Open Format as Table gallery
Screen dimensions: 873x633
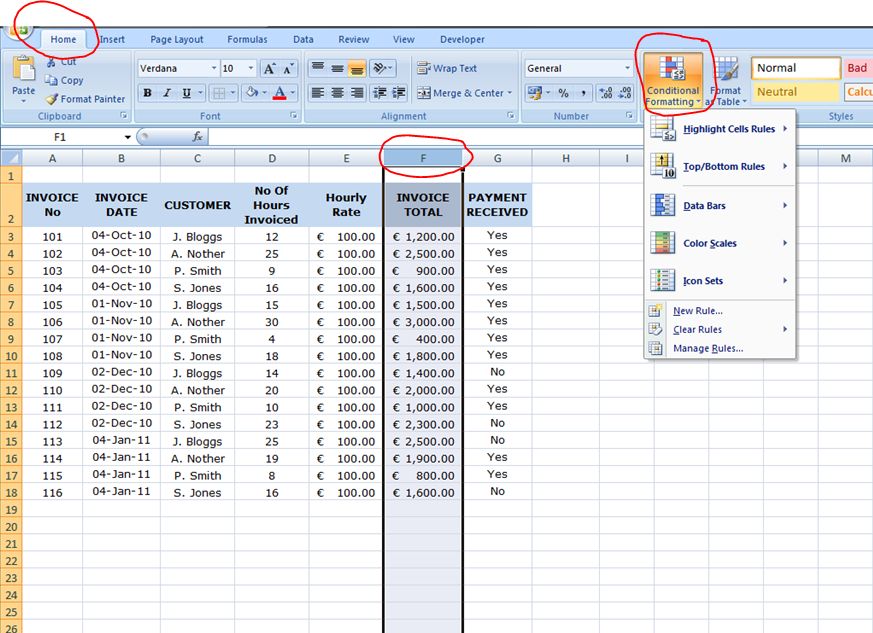725,81
